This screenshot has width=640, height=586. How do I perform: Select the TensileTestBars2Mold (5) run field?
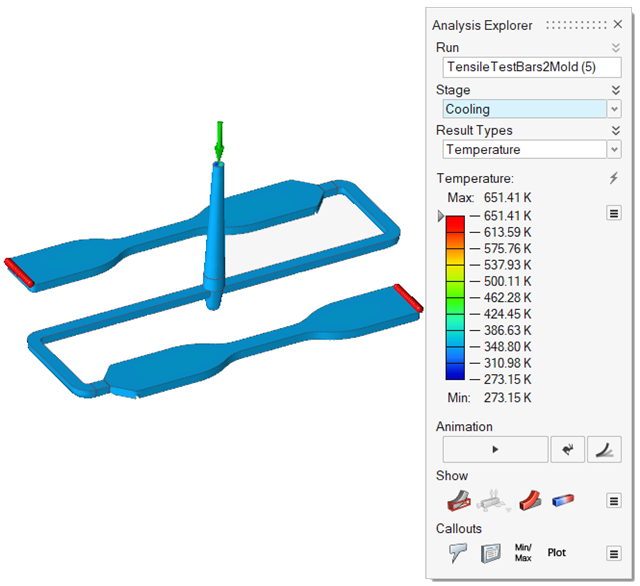[x=531, y=67]
